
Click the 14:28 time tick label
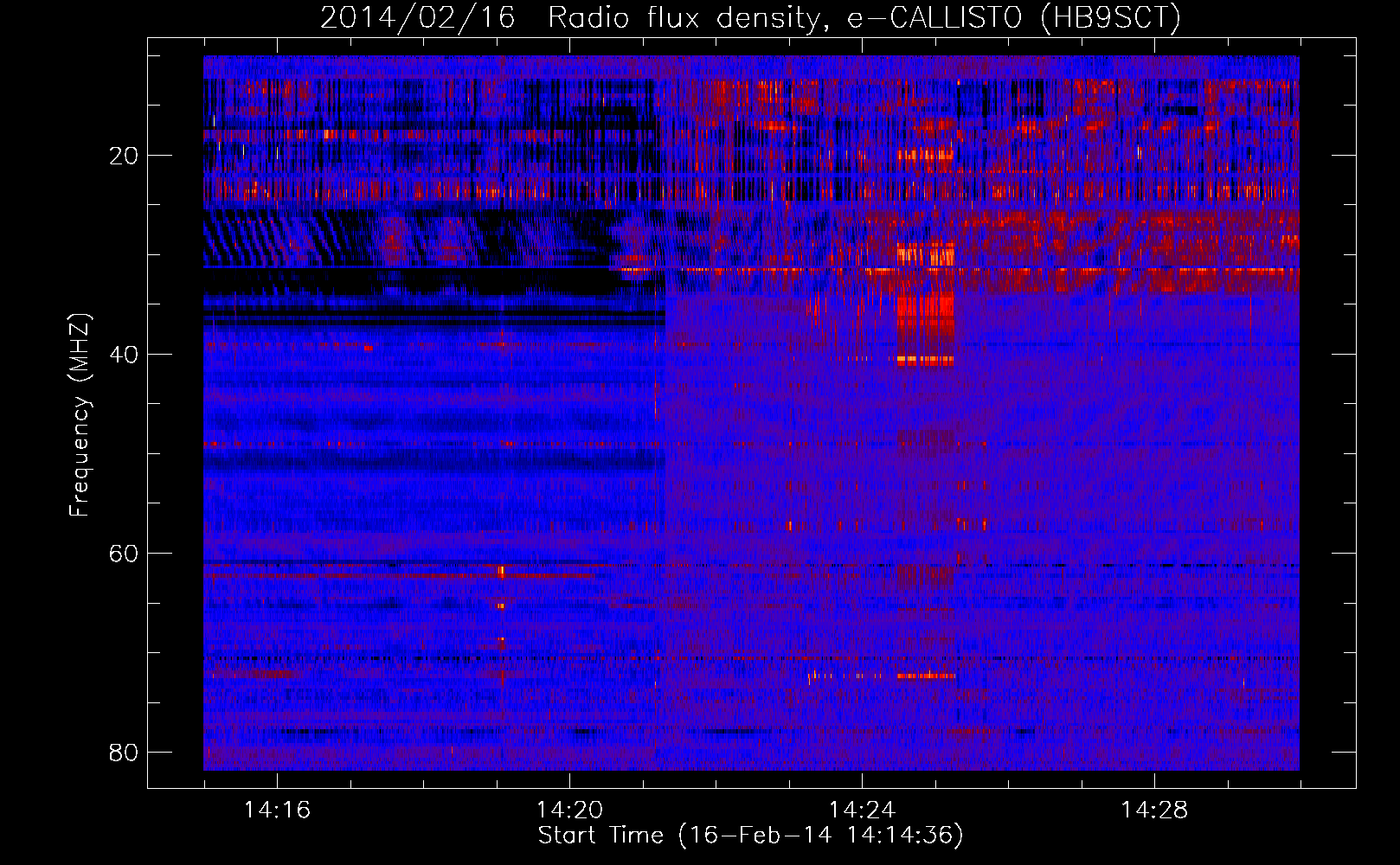[1154, 811]
